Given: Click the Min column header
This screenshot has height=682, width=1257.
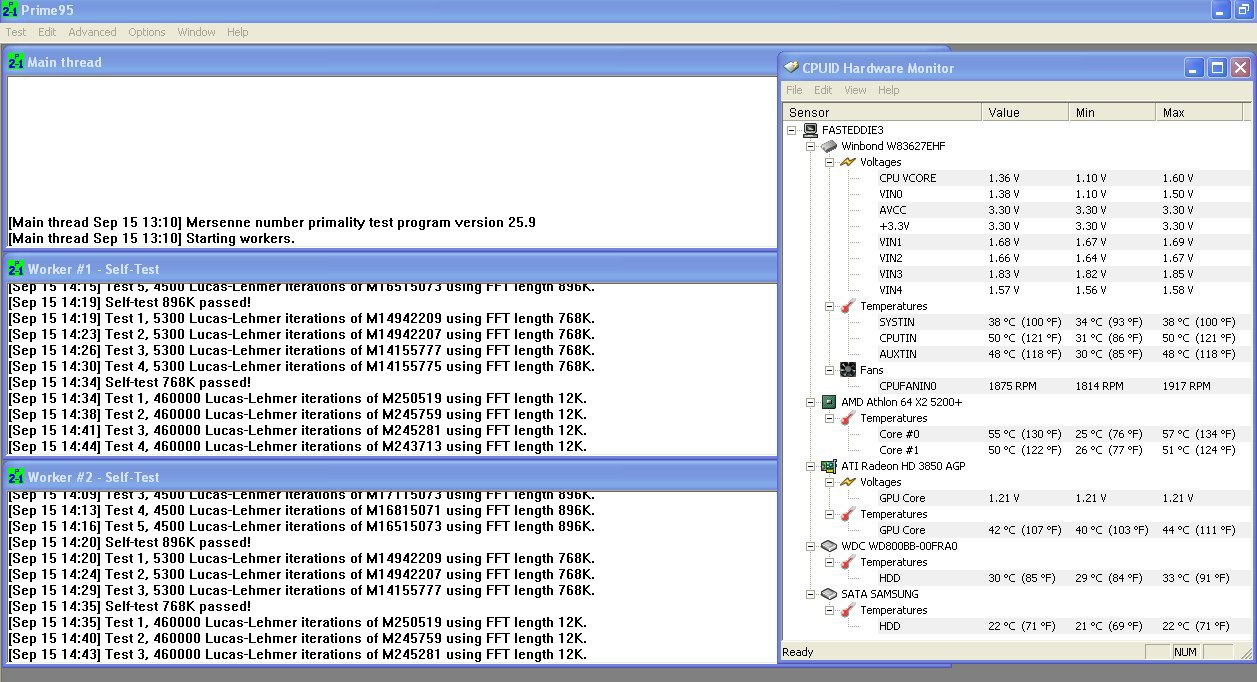Looking at the screenshot, I should click(1112, 112).
